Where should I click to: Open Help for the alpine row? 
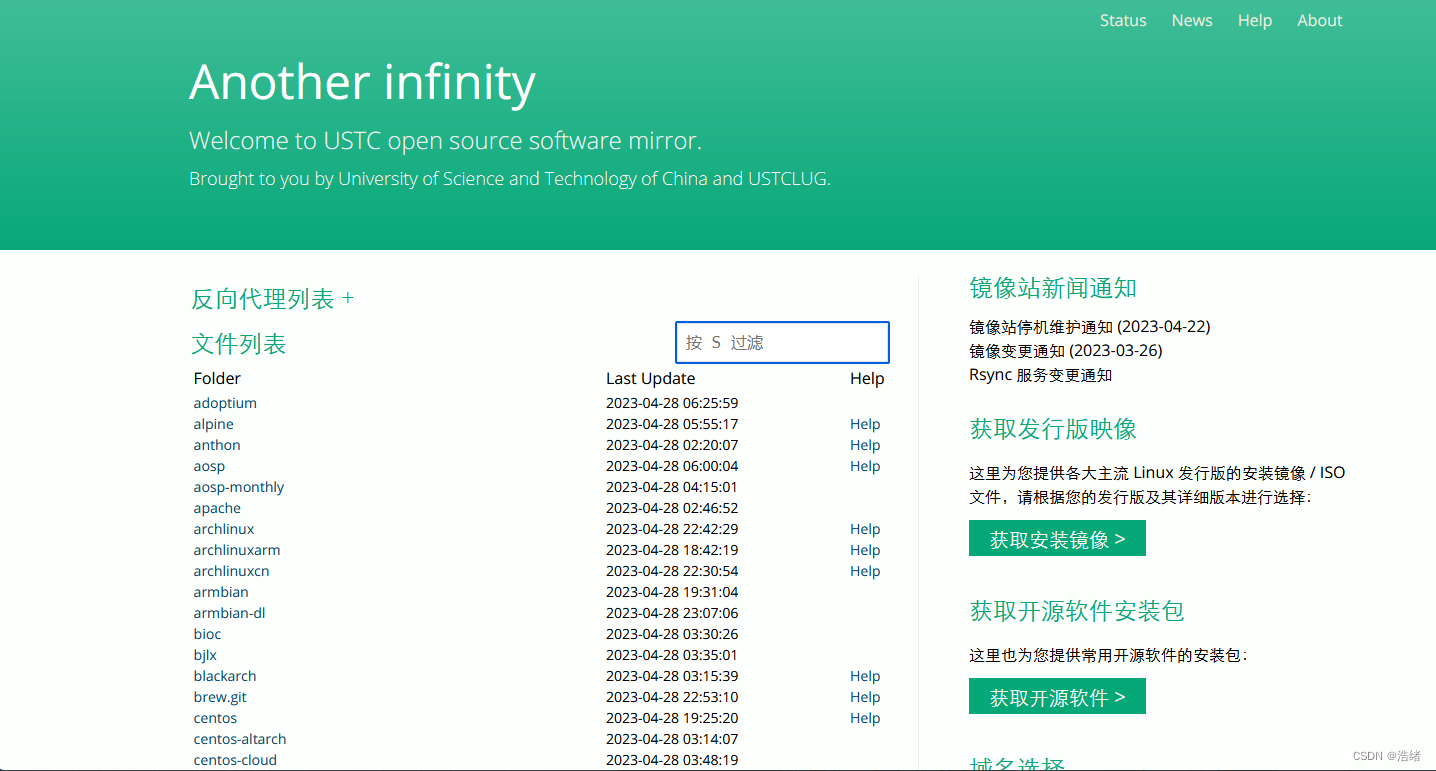pos(865,424)
